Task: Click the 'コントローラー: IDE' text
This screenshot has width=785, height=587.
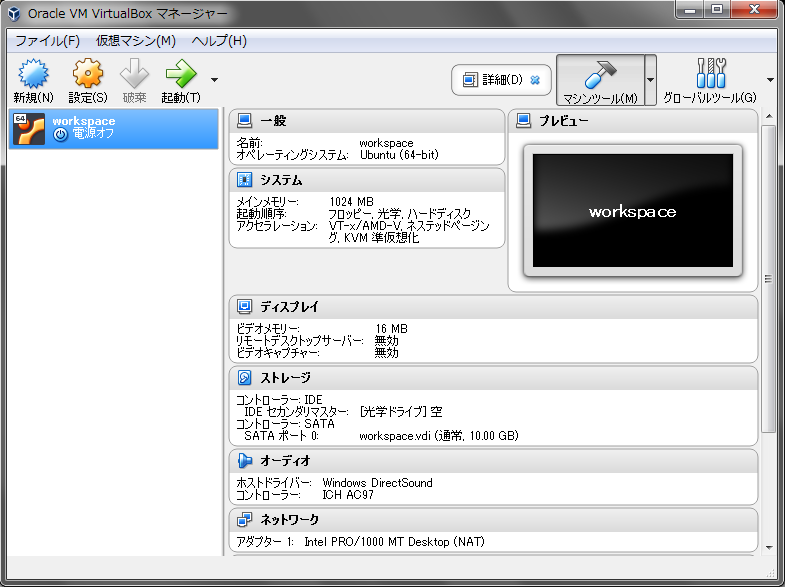Action: [x=279, y=400]
